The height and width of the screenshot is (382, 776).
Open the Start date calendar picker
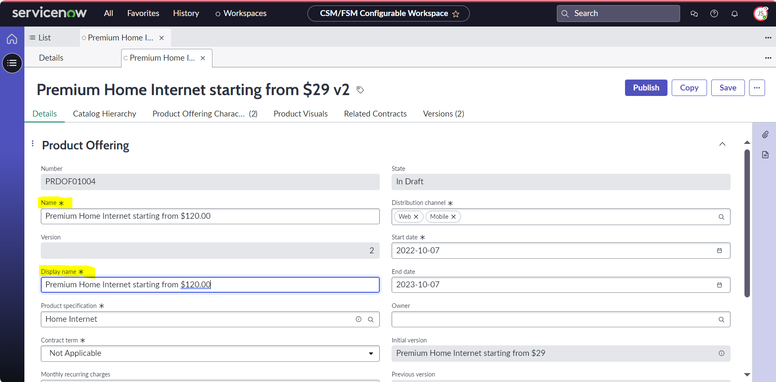[720, 250]
